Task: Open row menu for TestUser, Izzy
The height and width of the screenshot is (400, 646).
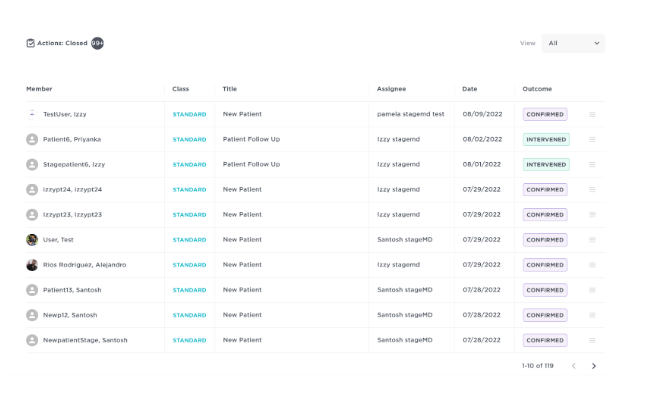Action: (x=592, y=114)
